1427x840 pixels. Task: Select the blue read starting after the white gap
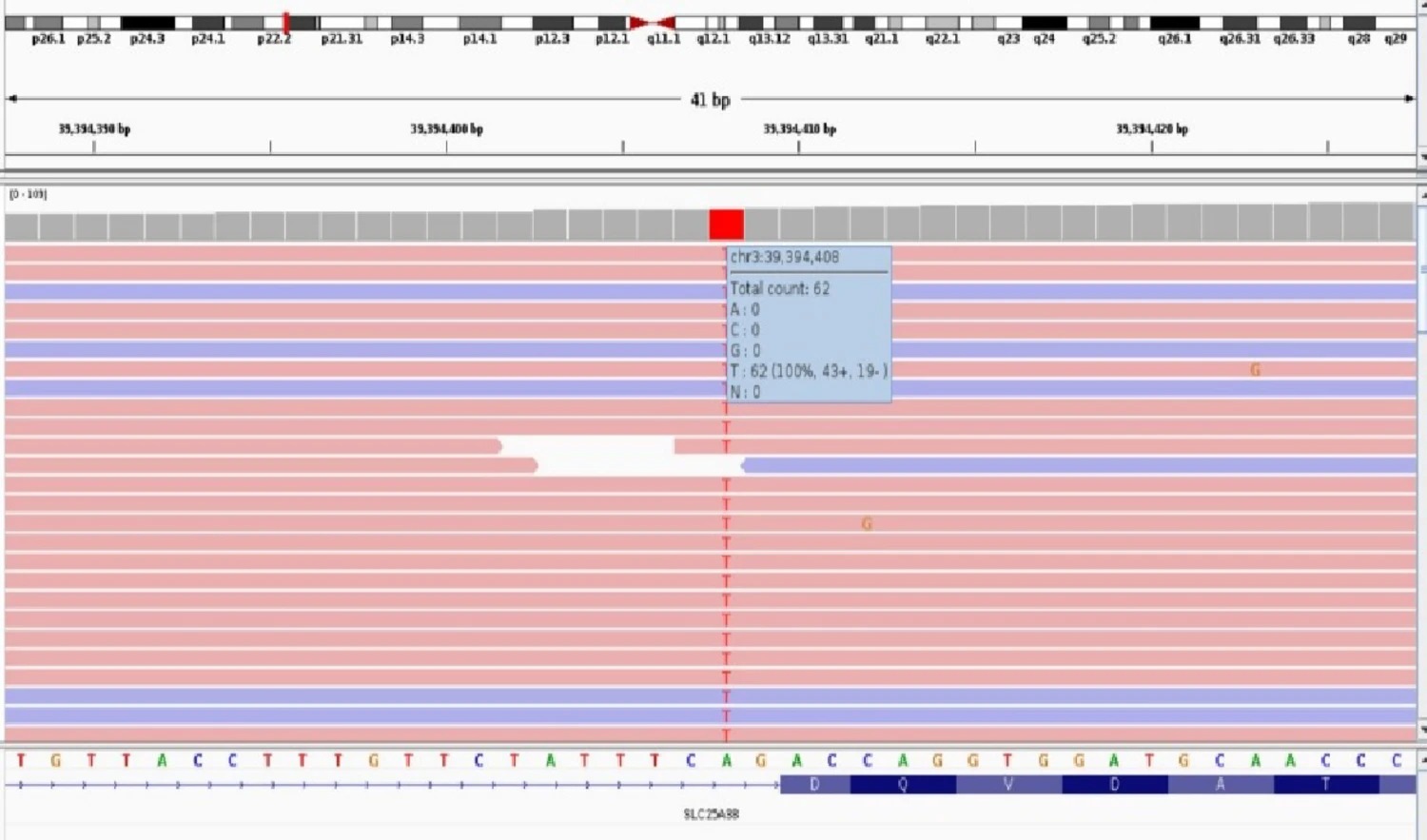[1079, 465]
